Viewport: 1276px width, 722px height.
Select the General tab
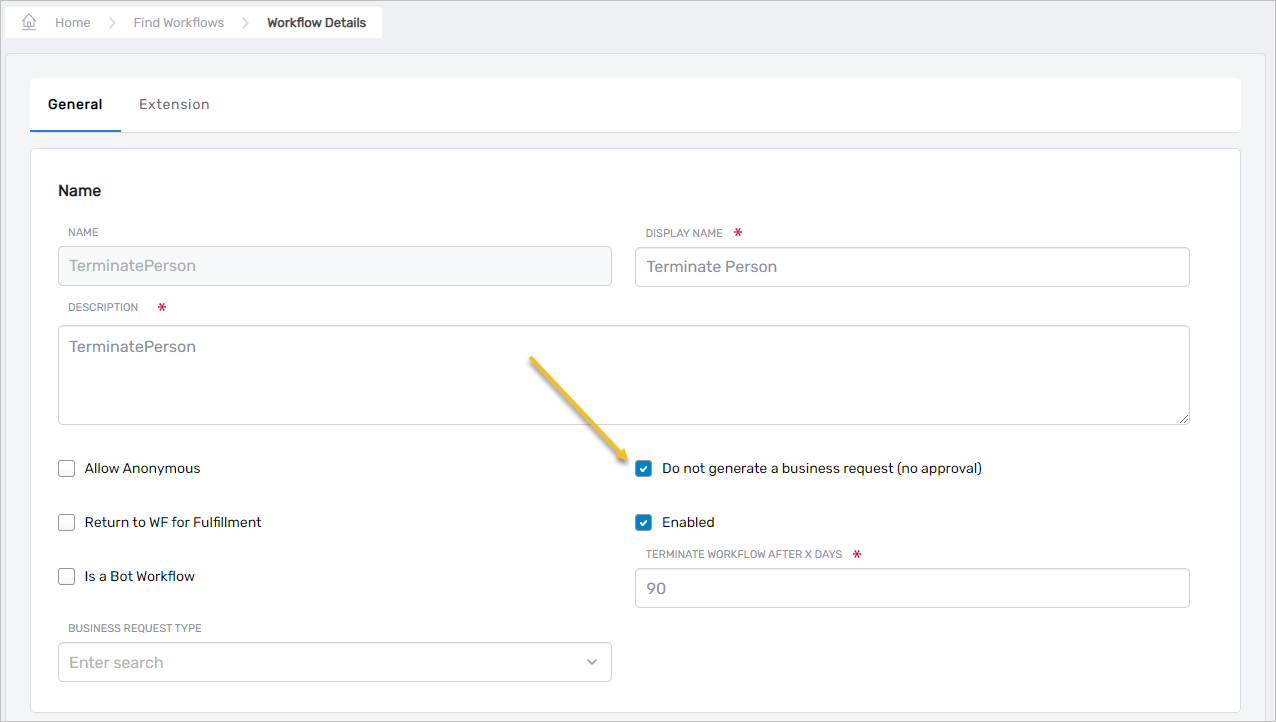click(x=75, y=104)
